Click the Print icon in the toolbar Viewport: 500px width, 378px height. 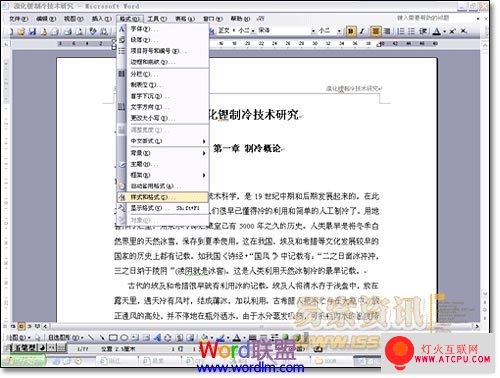click(68, 32)
